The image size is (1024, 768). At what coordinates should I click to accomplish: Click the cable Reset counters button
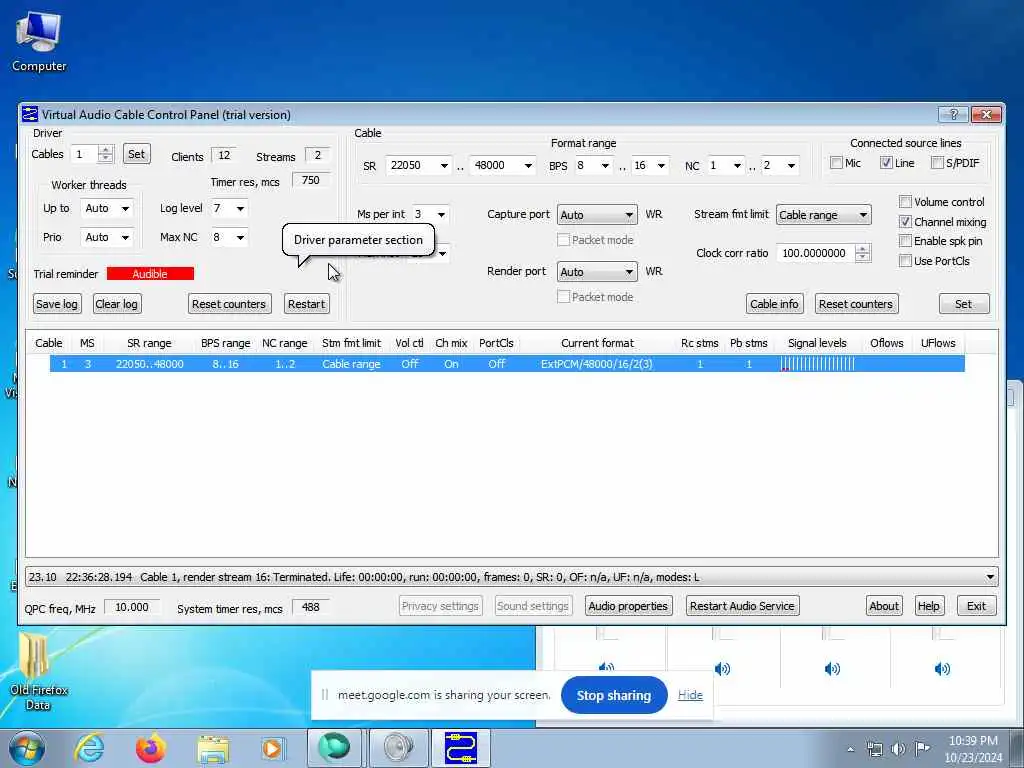[x=856, y=304]
